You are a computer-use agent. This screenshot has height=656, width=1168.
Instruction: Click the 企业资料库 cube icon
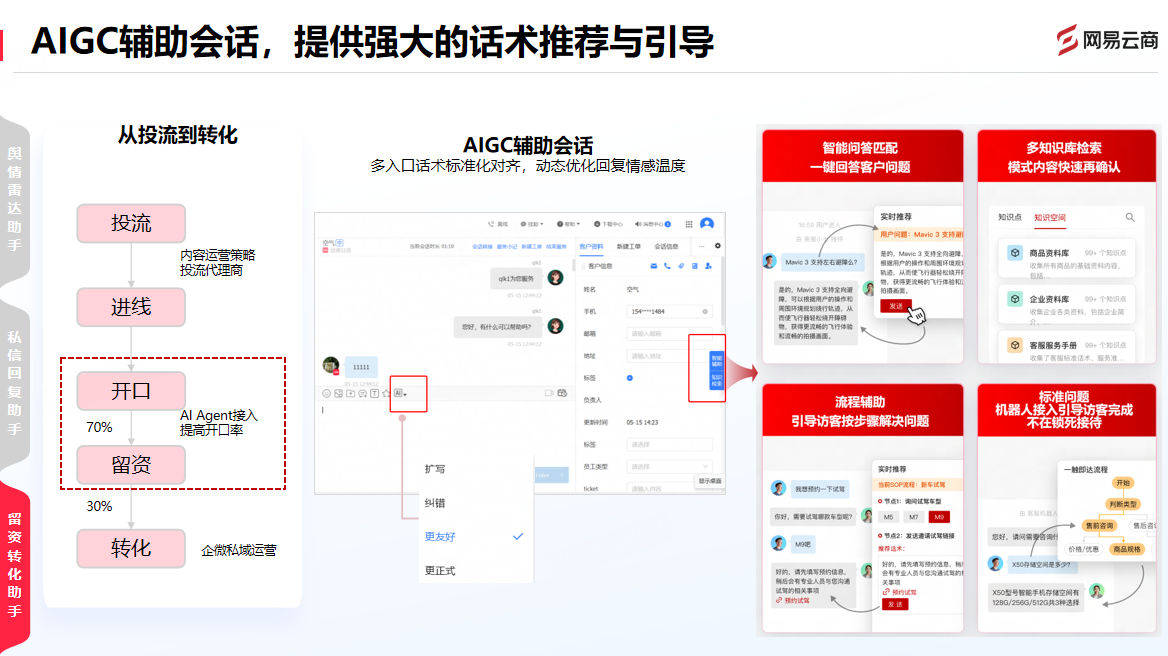1015,299
